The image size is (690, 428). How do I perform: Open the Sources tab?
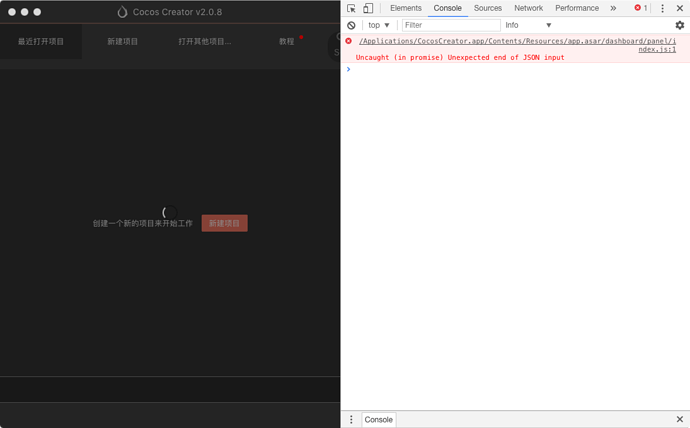point(488,8)
